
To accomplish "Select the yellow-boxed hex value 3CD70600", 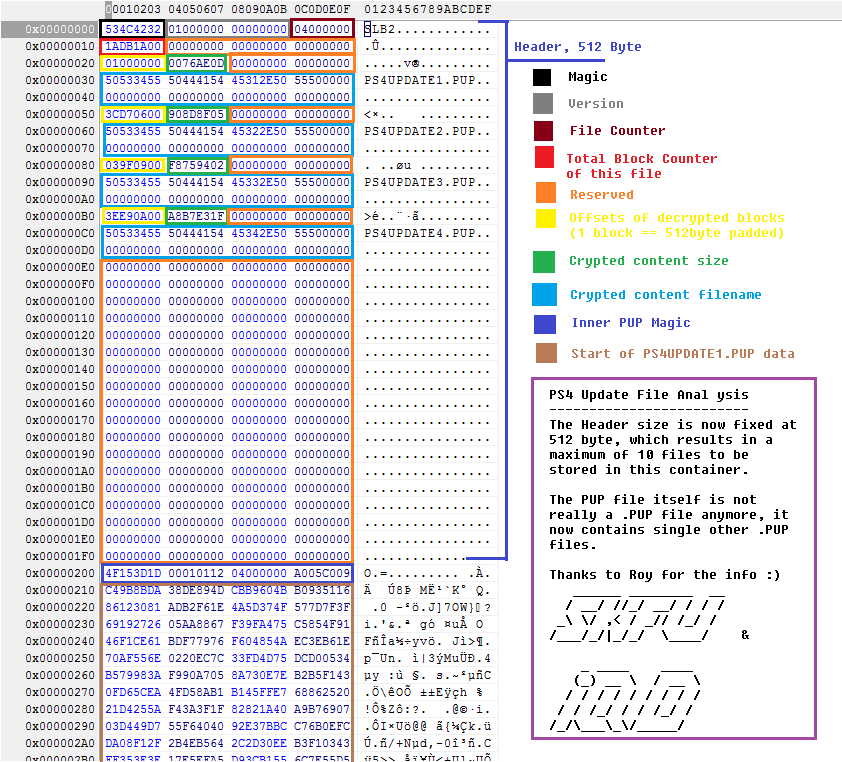I will tap(133, 114).
